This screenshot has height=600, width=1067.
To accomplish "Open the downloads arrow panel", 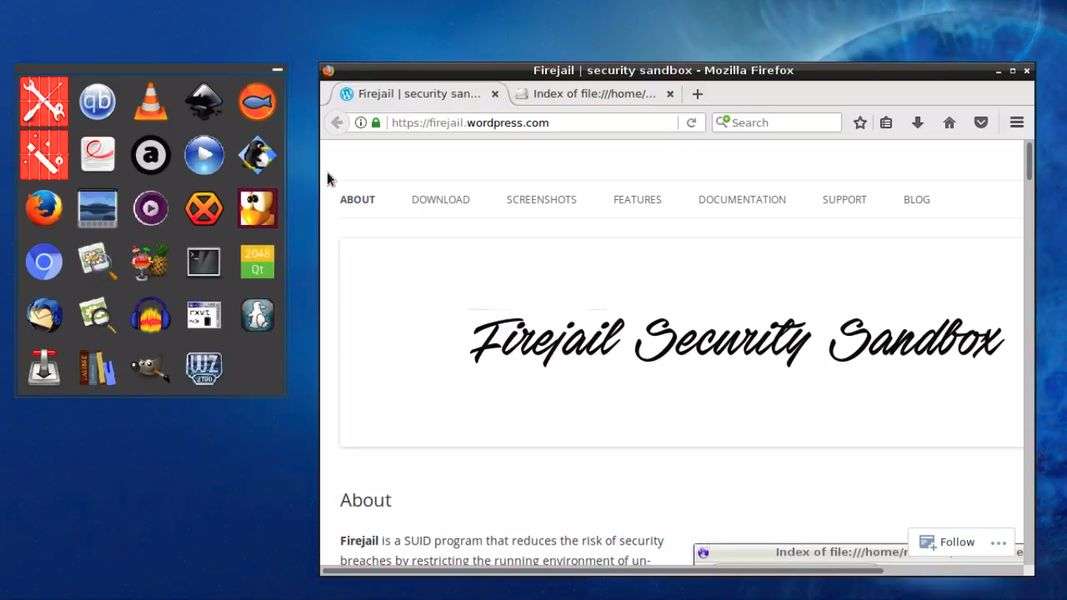I will 917,122.
